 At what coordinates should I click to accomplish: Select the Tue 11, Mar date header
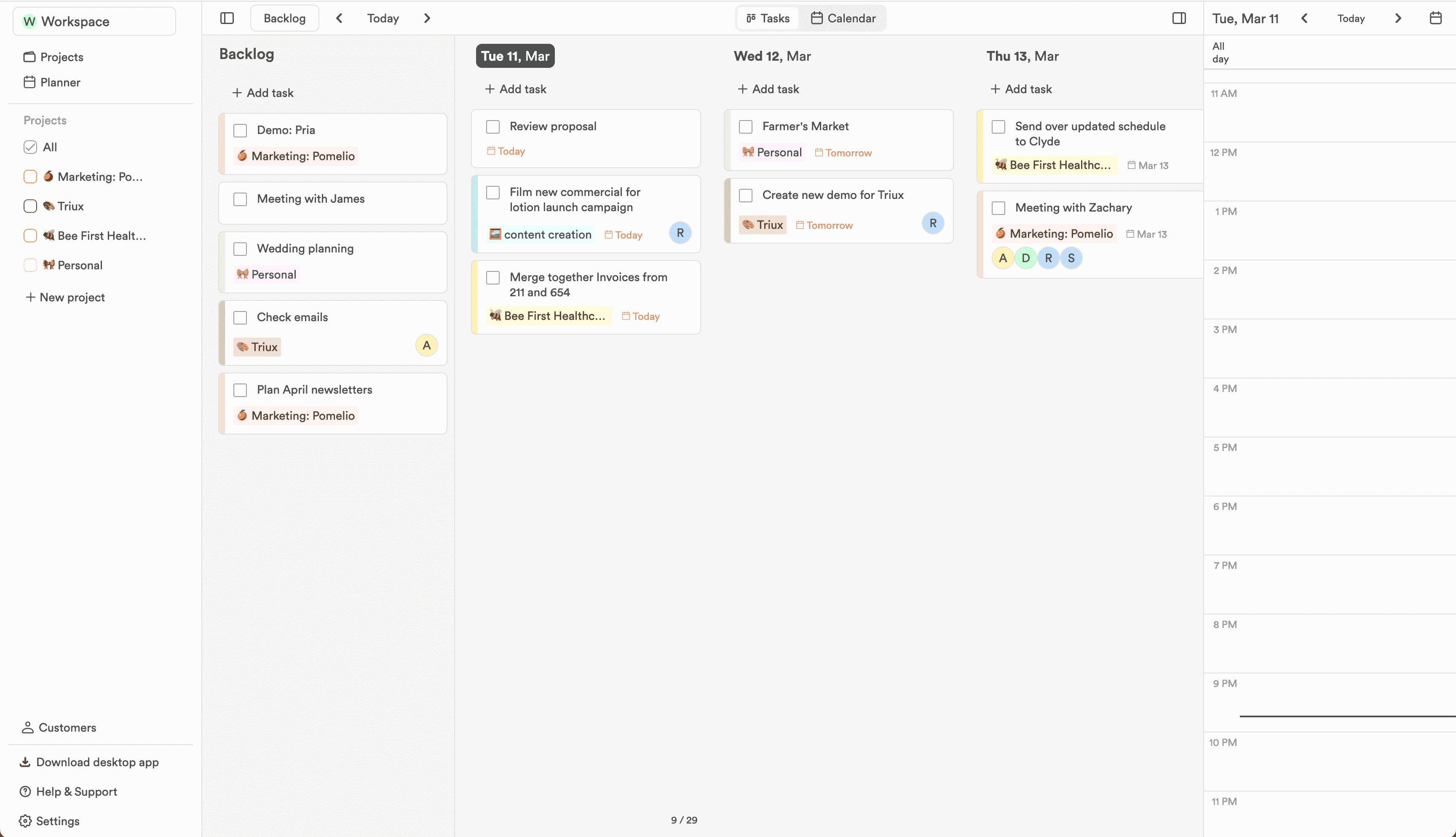(x=515, y=56)
